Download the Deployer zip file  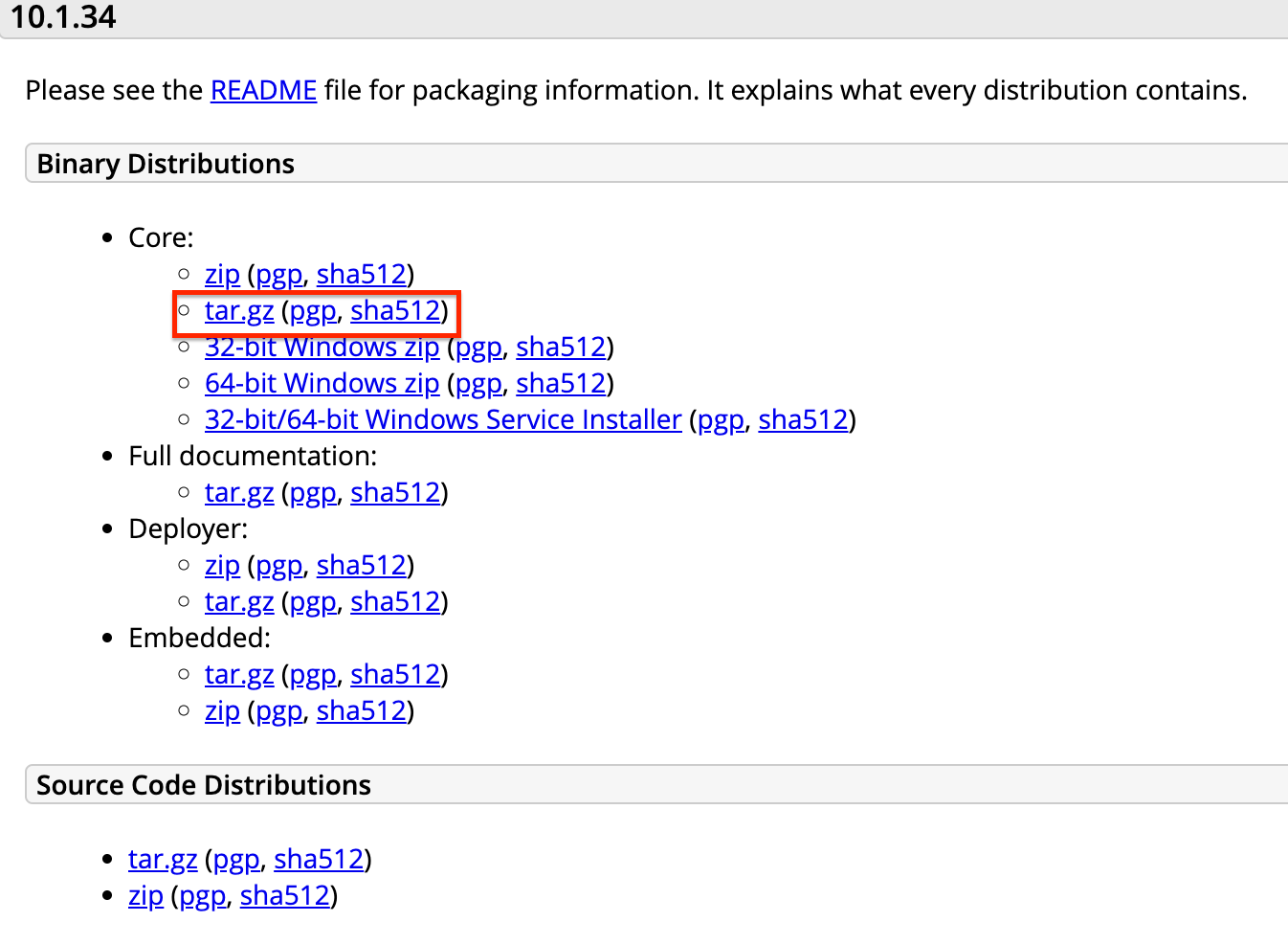[x=222, y=566]
